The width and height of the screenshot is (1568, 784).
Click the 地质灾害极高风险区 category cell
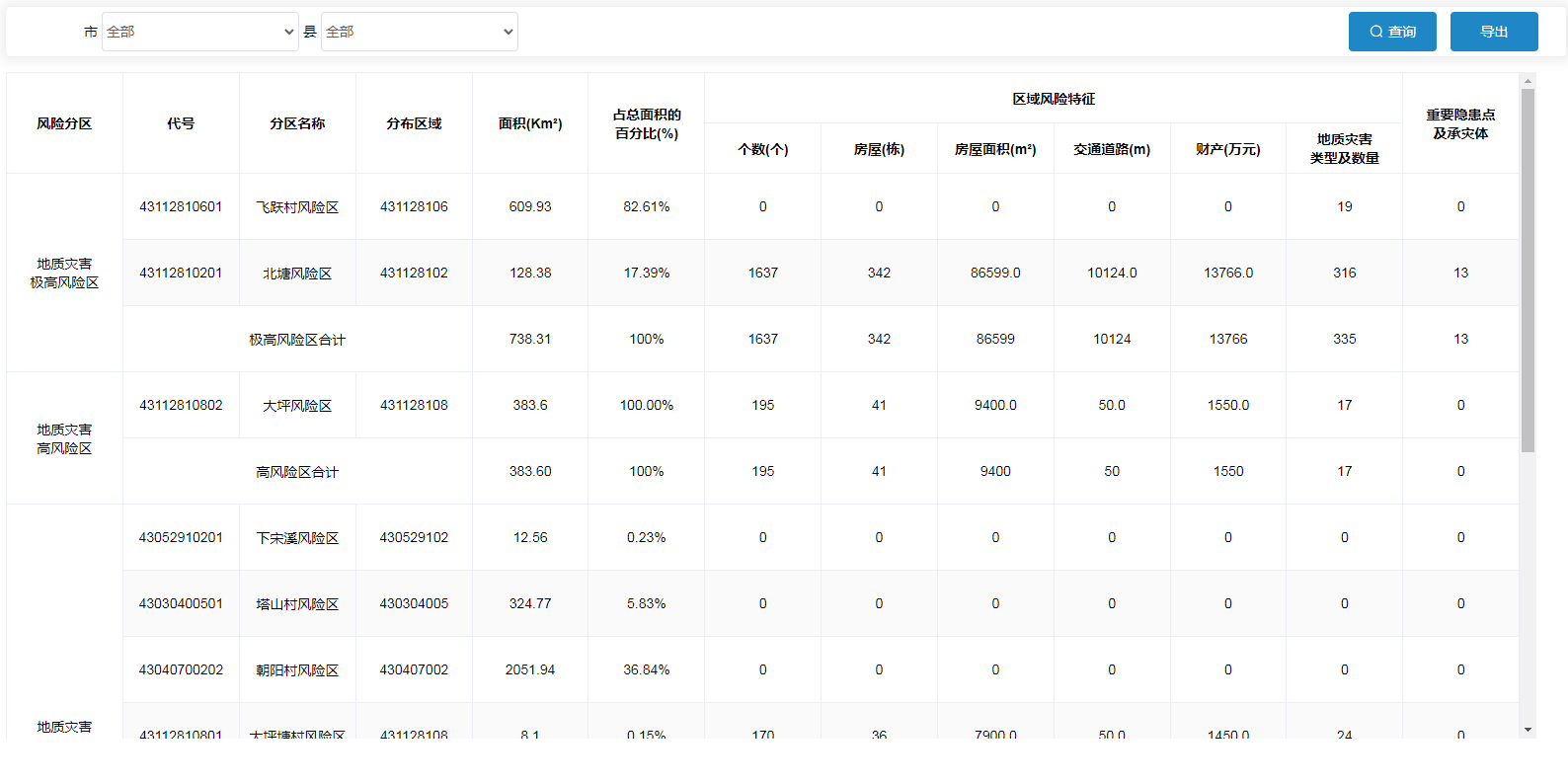coord(64,273)
